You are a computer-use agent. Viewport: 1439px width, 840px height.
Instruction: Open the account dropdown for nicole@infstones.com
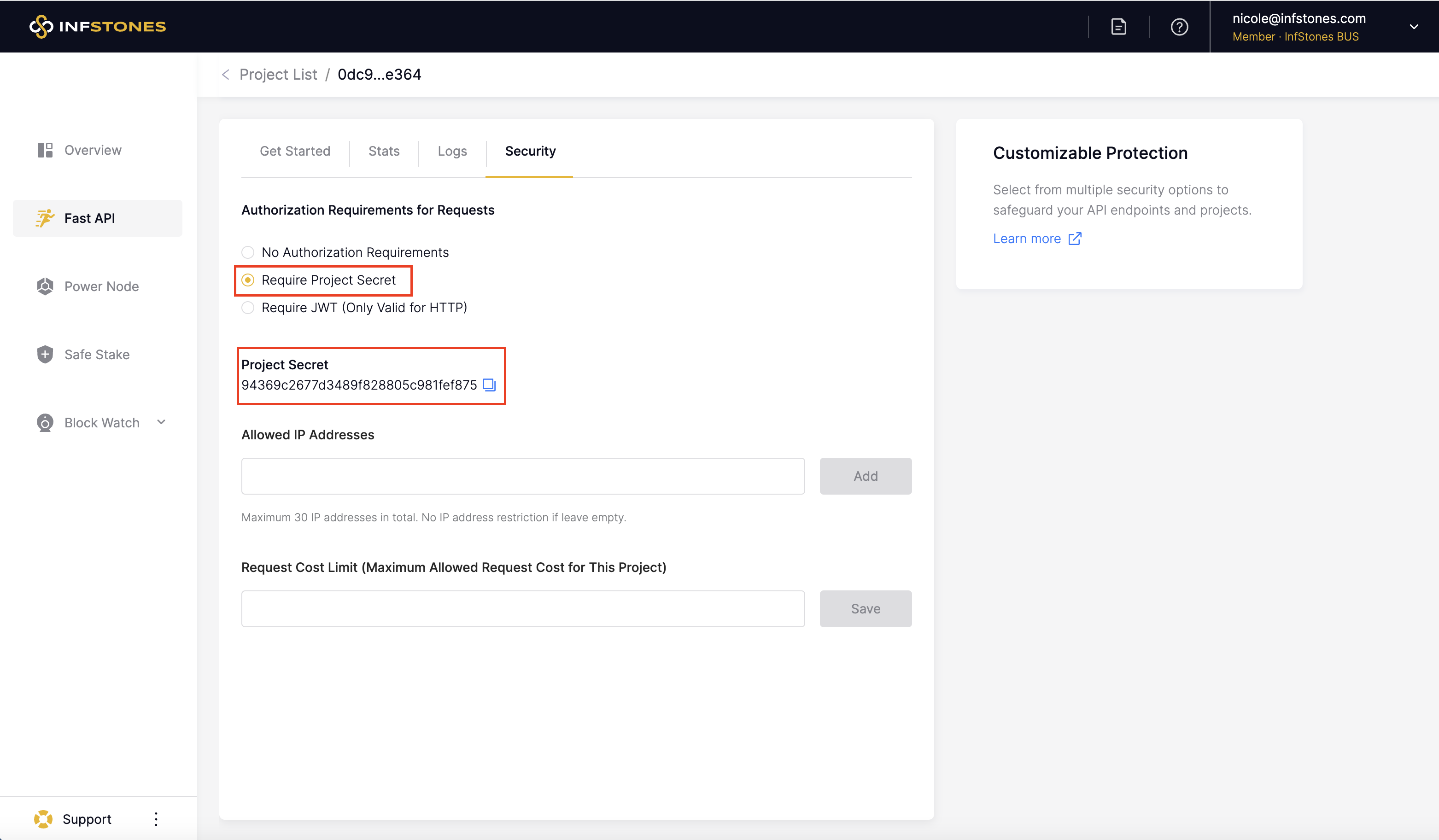pos(1413,27)
